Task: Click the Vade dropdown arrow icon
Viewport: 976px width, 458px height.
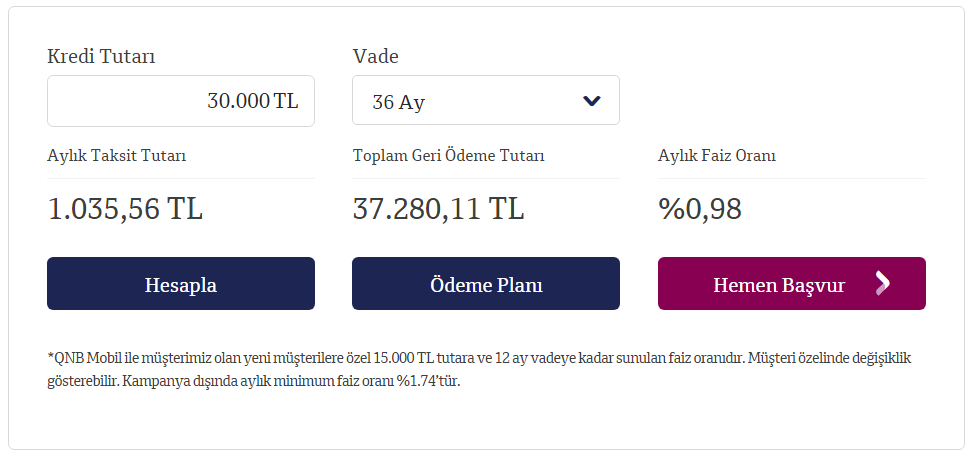Action: point(591,101)
